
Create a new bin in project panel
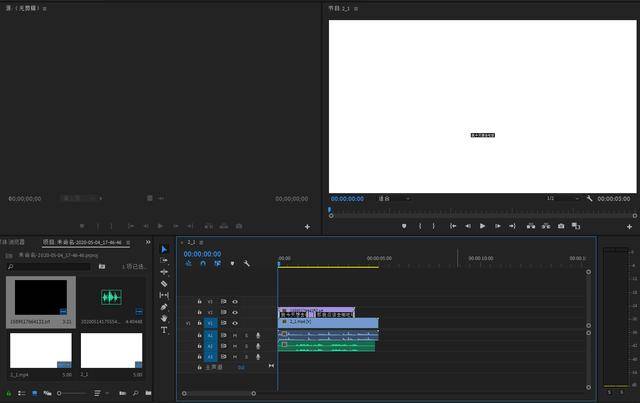[x=148, y=393]
